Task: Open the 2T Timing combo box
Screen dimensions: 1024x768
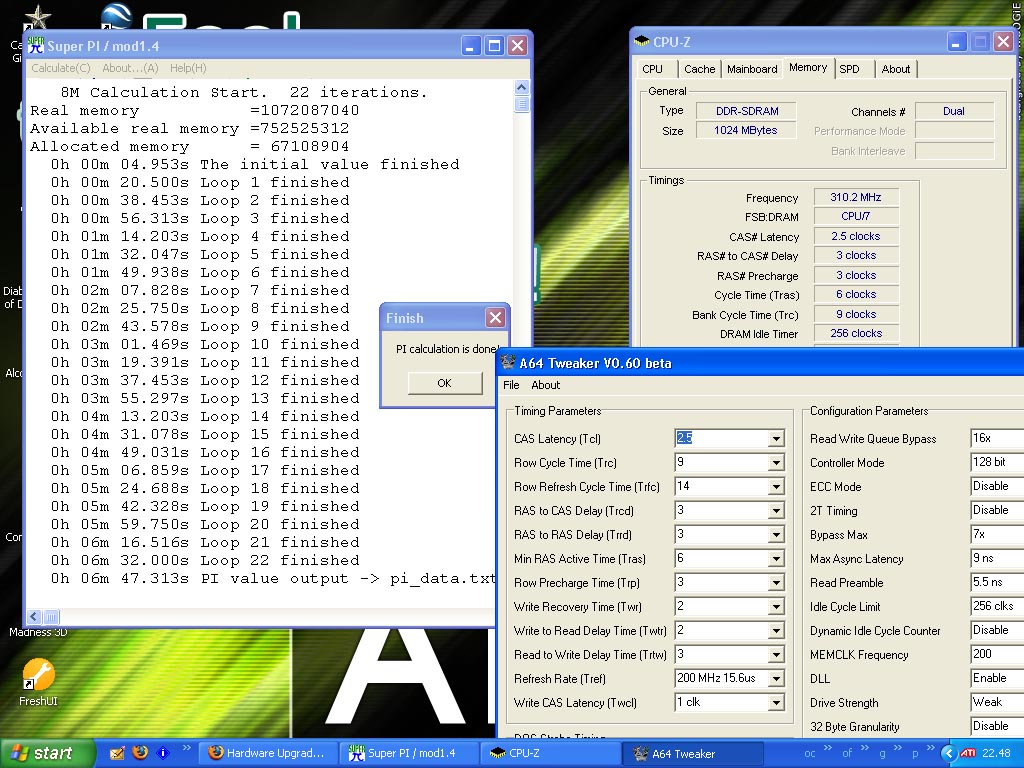Action: coord(997,510)
